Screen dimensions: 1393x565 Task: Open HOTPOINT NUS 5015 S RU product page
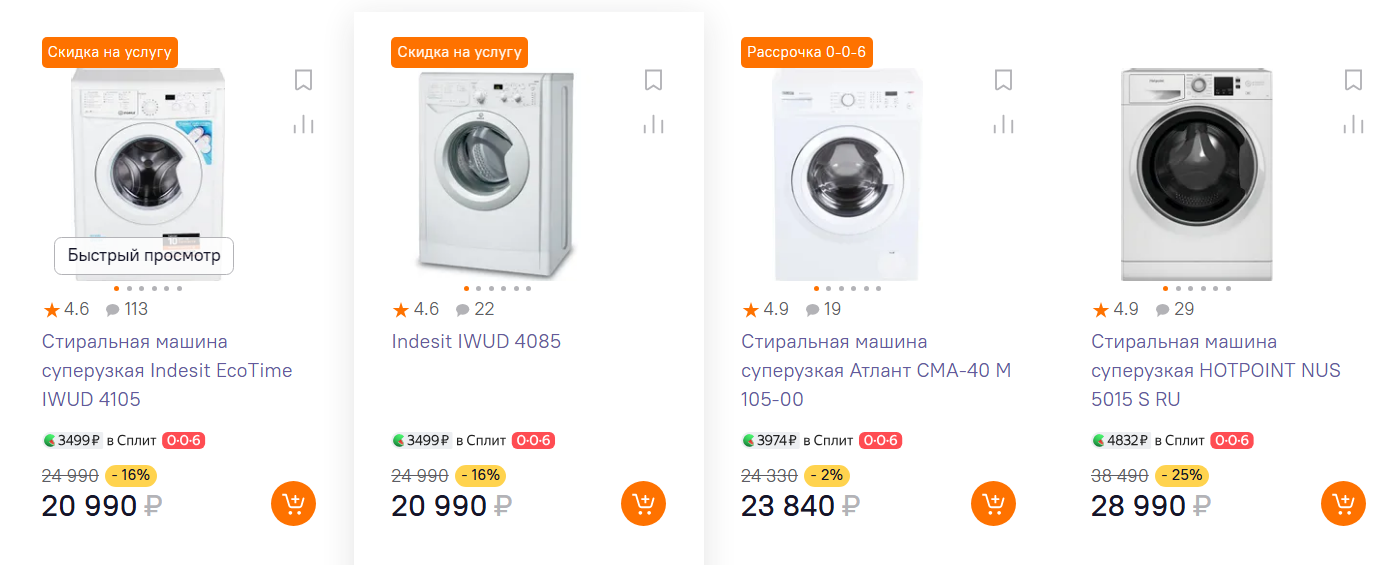coord(1215,370)
